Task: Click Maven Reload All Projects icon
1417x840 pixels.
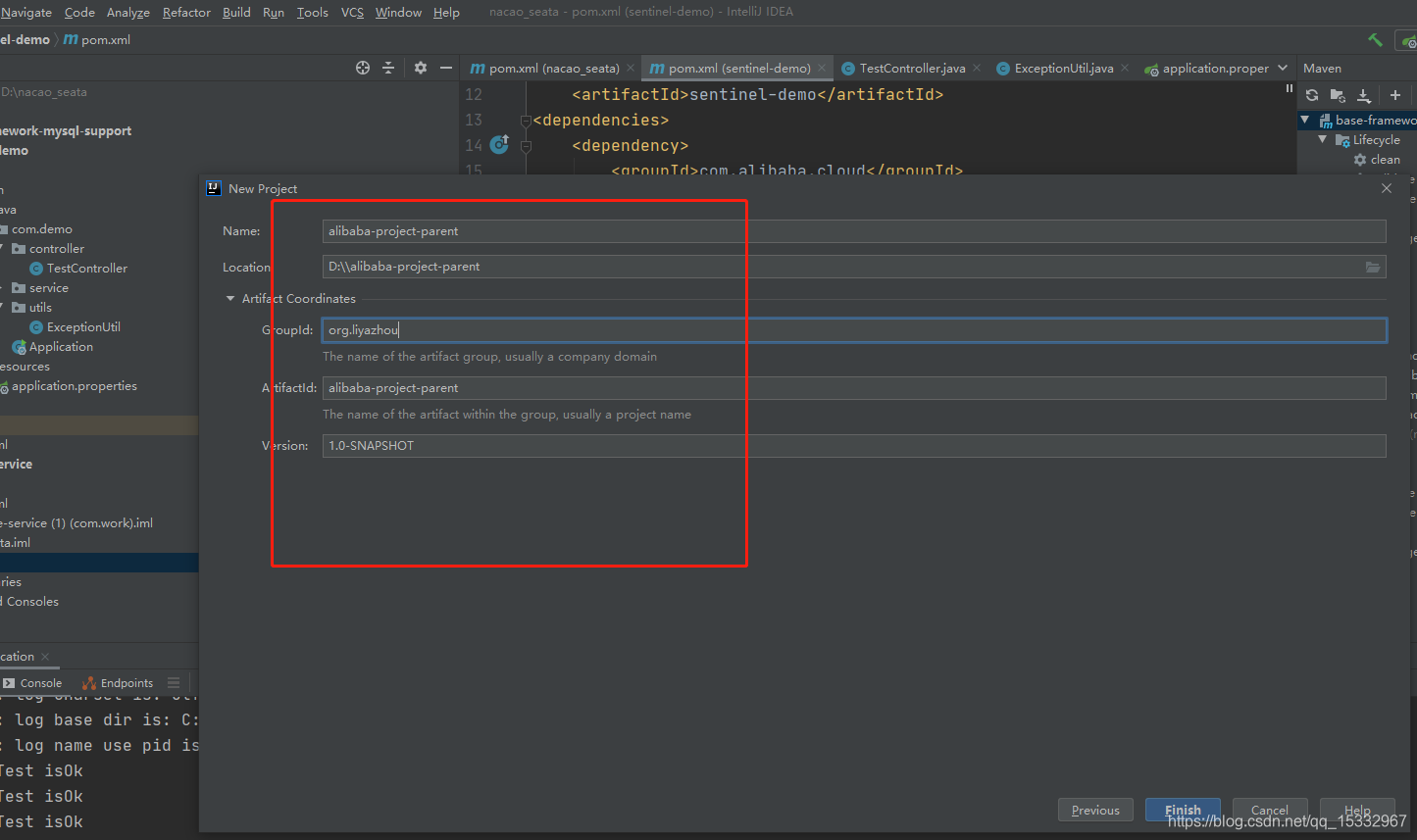Action: (1312, 95)
